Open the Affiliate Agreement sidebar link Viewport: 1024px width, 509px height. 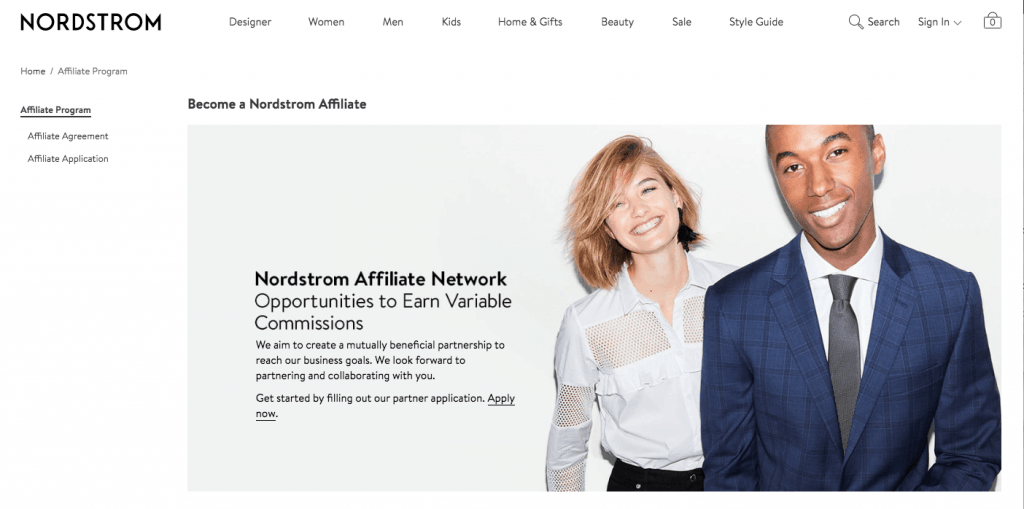click(68, 137)
